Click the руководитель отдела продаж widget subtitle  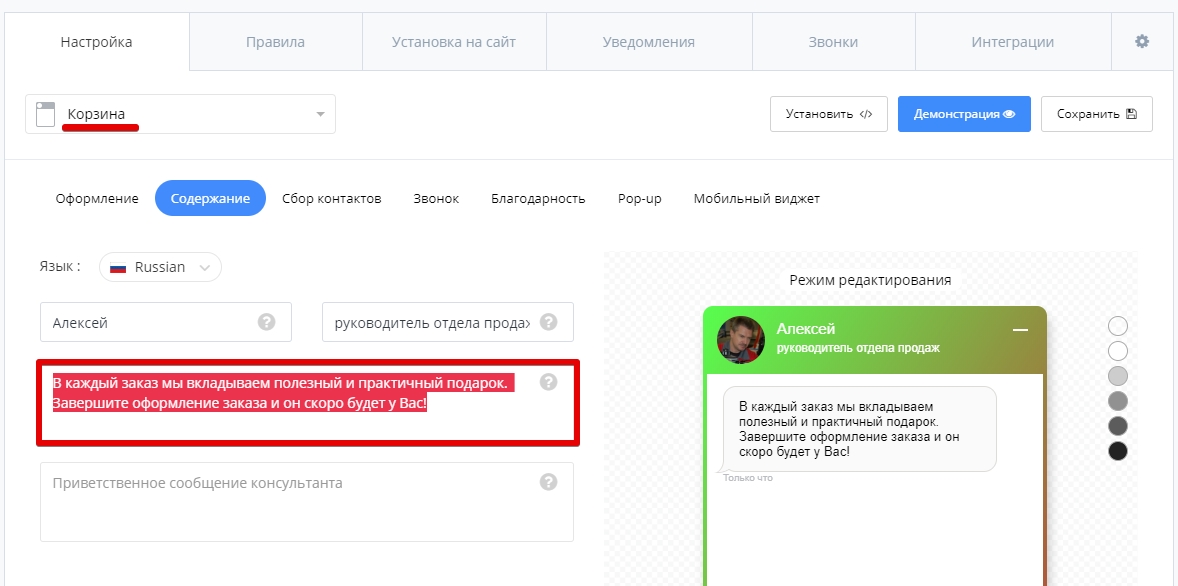tap(858, 348)
